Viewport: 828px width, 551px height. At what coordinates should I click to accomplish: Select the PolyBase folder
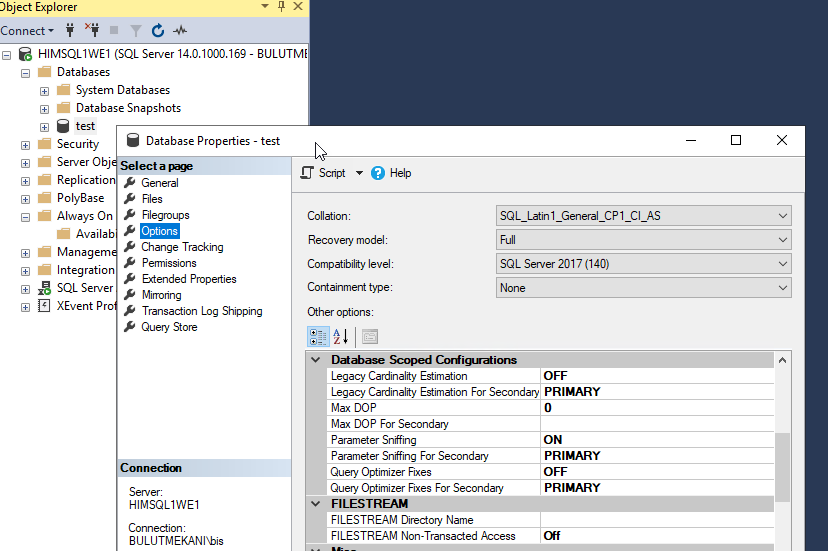pos(80,198)
